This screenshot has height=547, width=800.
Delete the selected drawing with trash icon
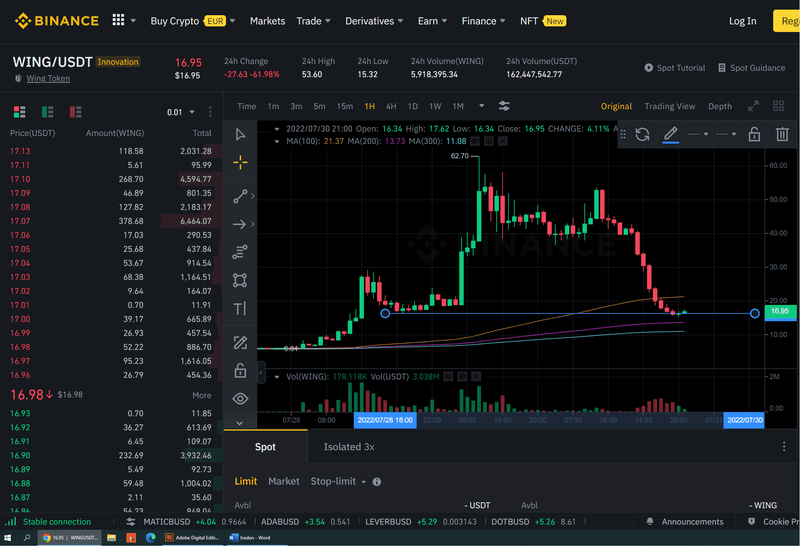pos(782,134)
